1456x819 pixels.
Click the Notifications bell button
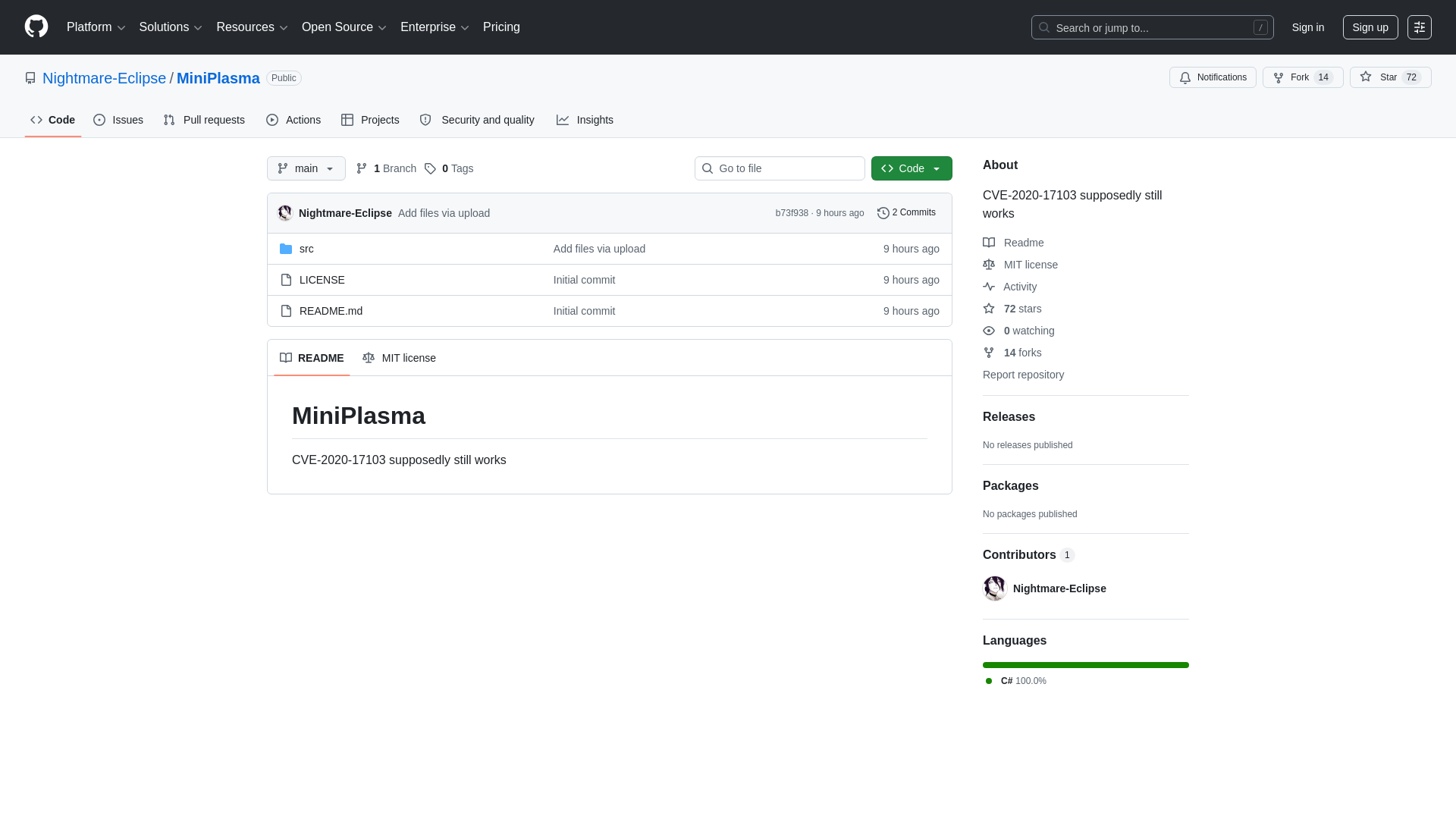coord(1213,77)
